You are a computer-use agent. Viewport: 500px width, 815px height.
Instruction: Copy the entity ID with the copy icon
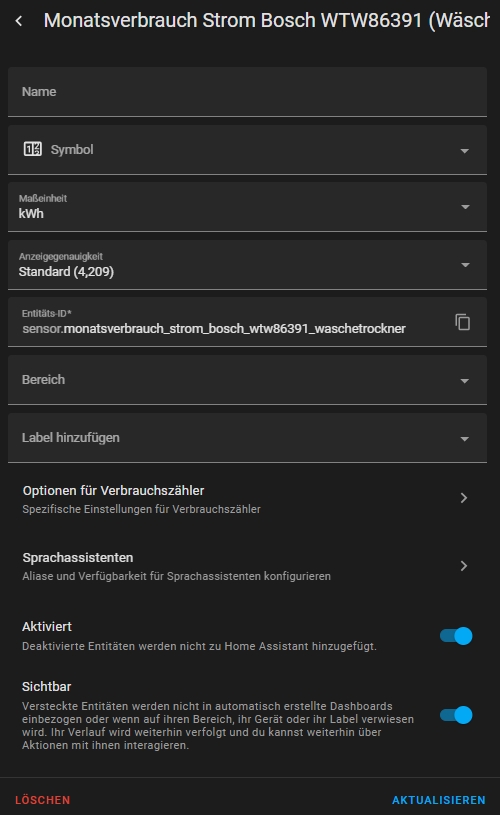click(463, 322)
